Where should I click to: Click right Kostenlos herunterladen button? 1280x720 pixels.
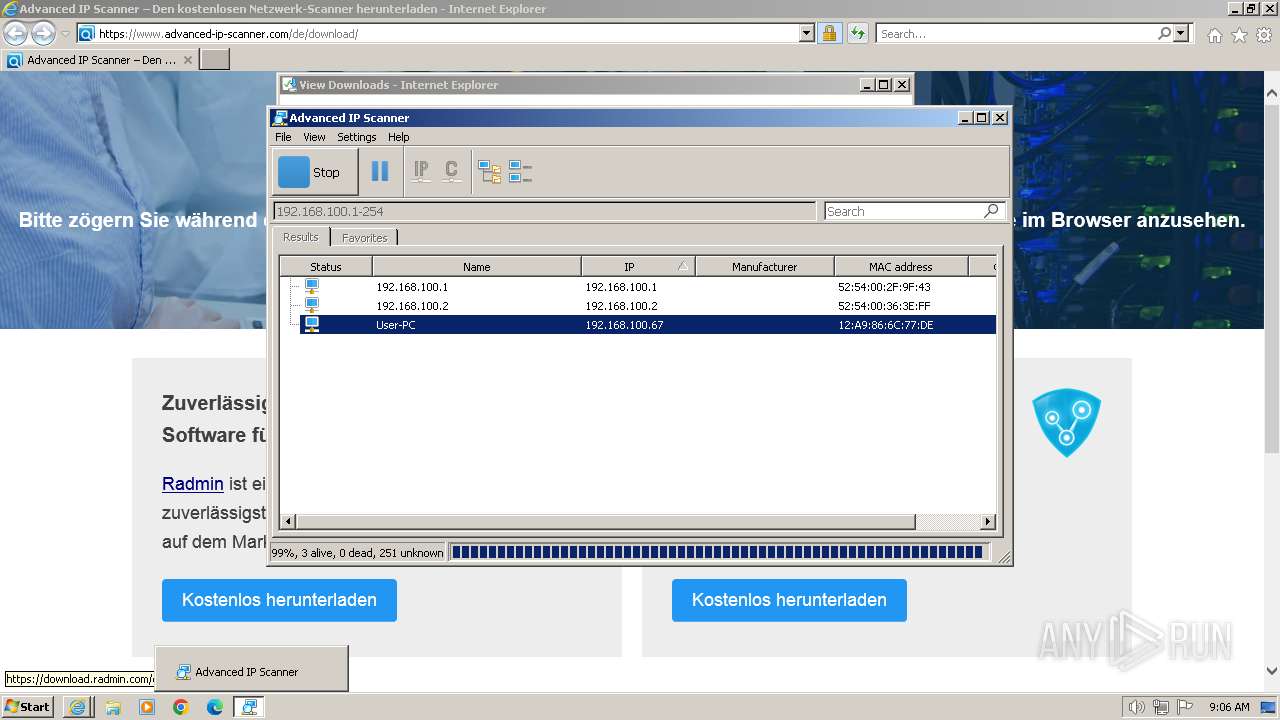[x=789, y=600]
